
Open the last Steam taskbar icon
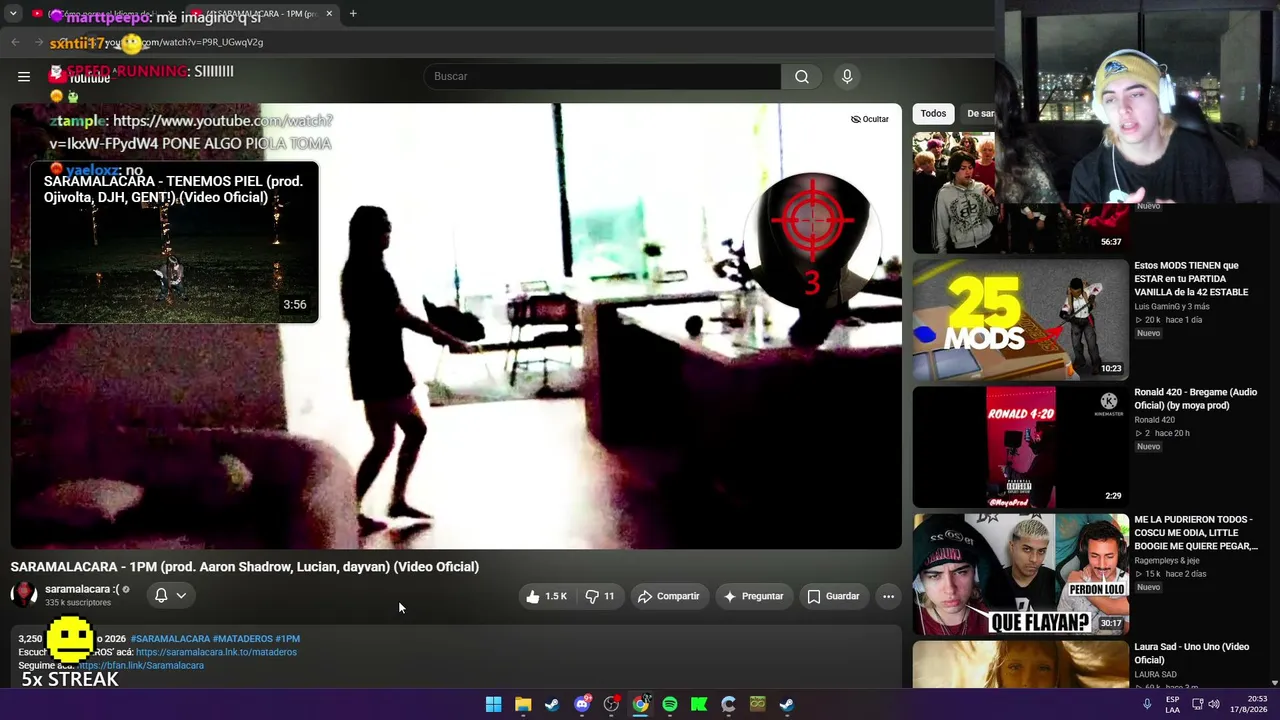pos(787,704)
